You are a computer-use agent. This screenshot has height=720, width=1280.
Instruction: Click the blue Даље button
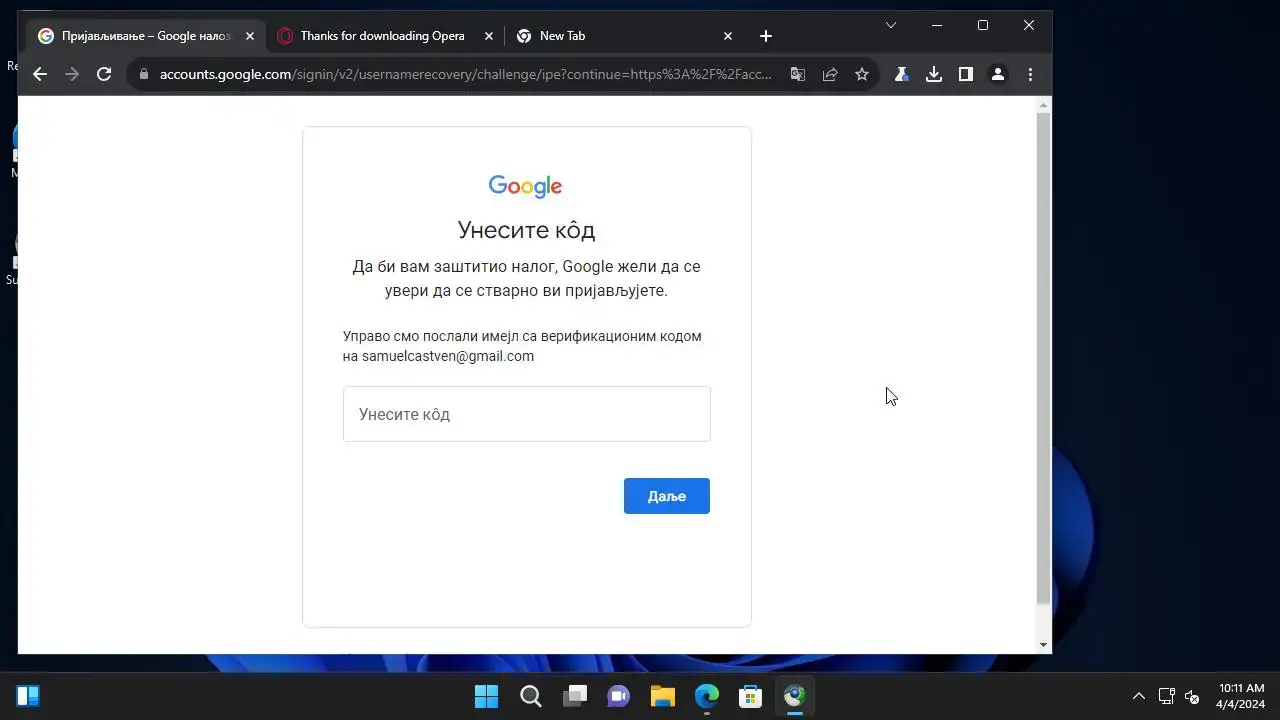(667, 496)
